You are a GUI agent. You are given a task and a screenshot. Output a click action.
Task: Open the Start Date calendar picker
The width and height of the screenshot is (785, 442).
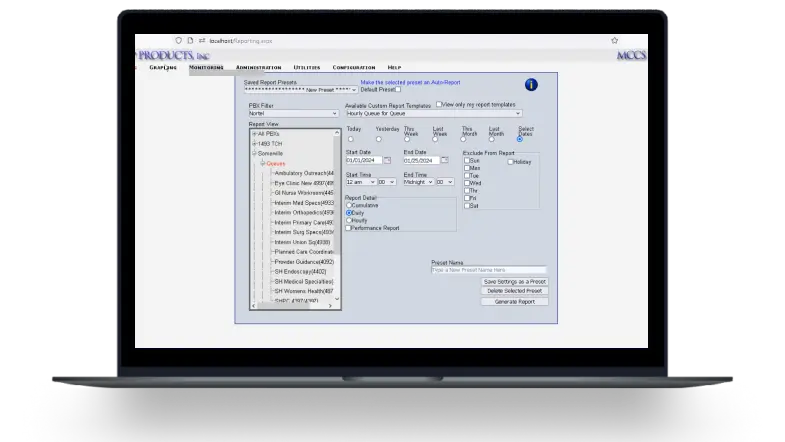387,160
